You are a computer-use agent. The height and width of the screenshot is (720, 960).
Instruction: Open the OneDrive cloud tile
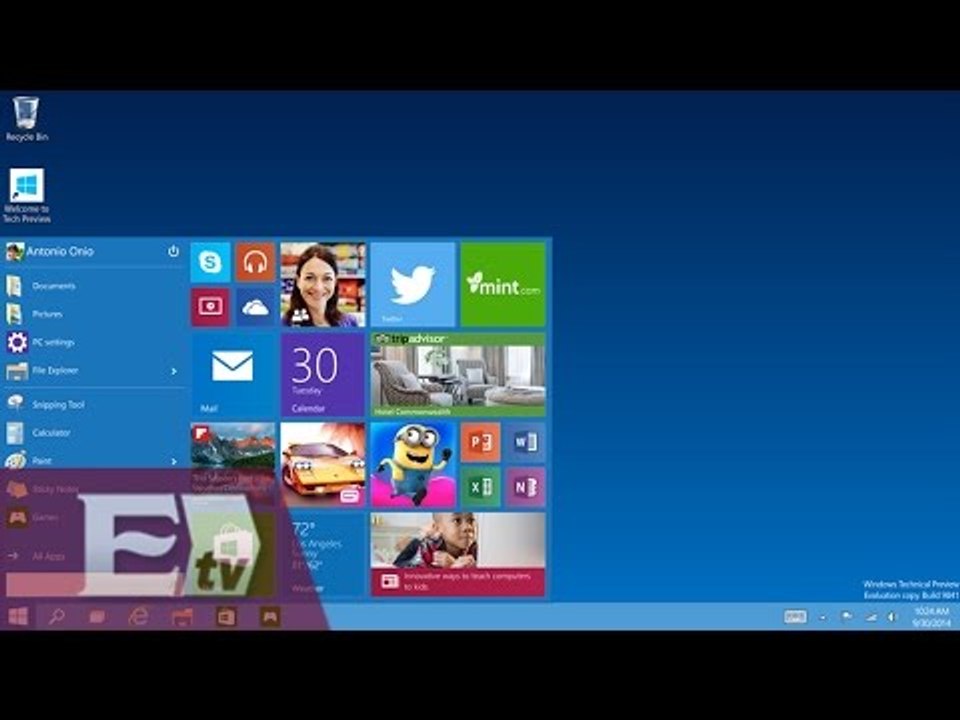coord(255,307)
